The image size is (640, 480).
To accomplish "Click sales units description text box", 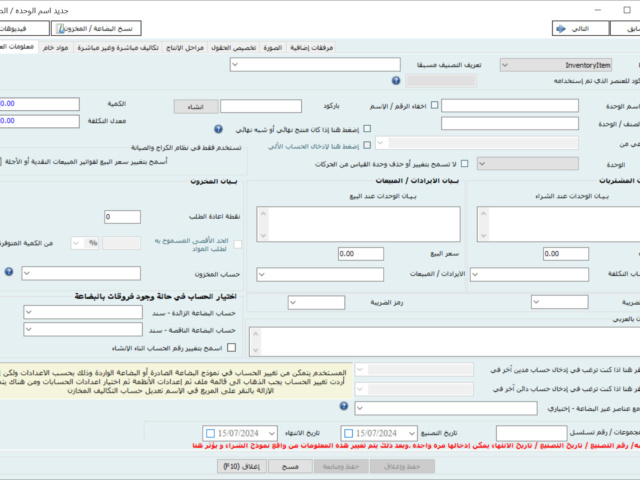I will click(358, 224).
